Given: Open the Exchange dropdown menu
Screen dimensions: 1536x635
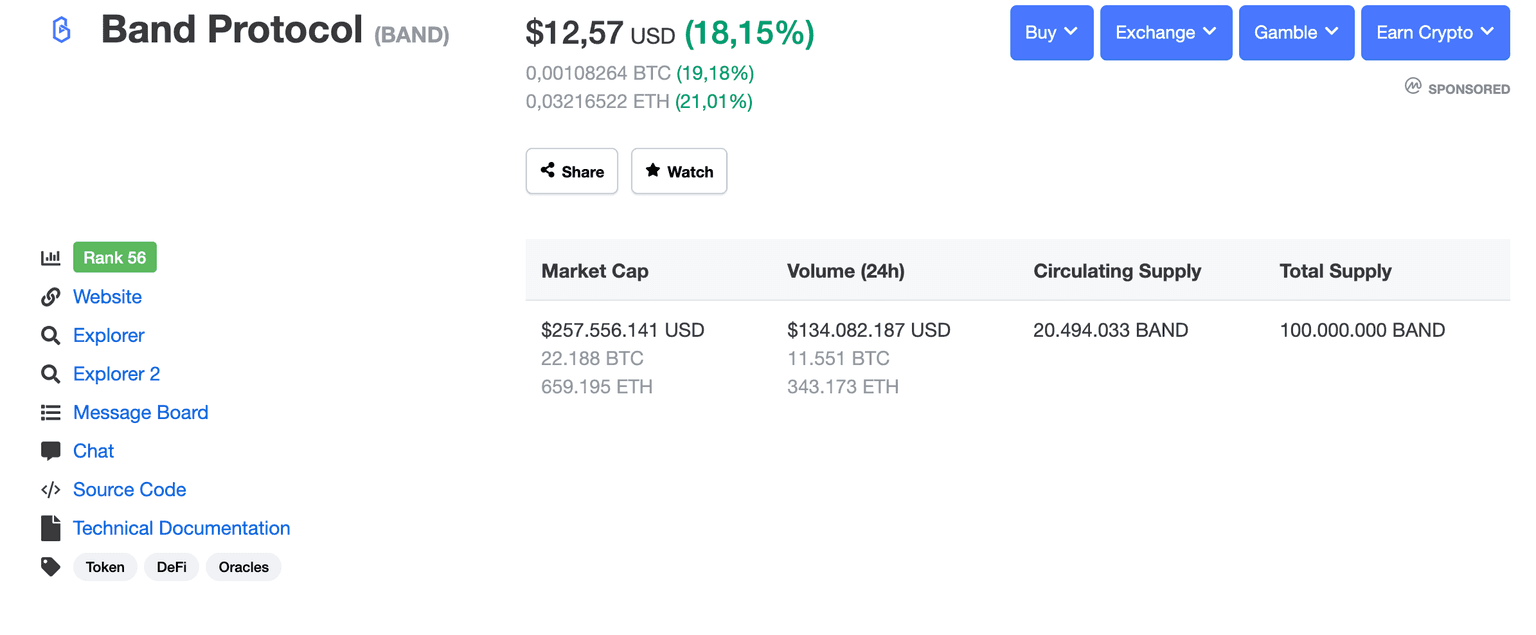Looking at the screenshot, I should pos(1166,33).
